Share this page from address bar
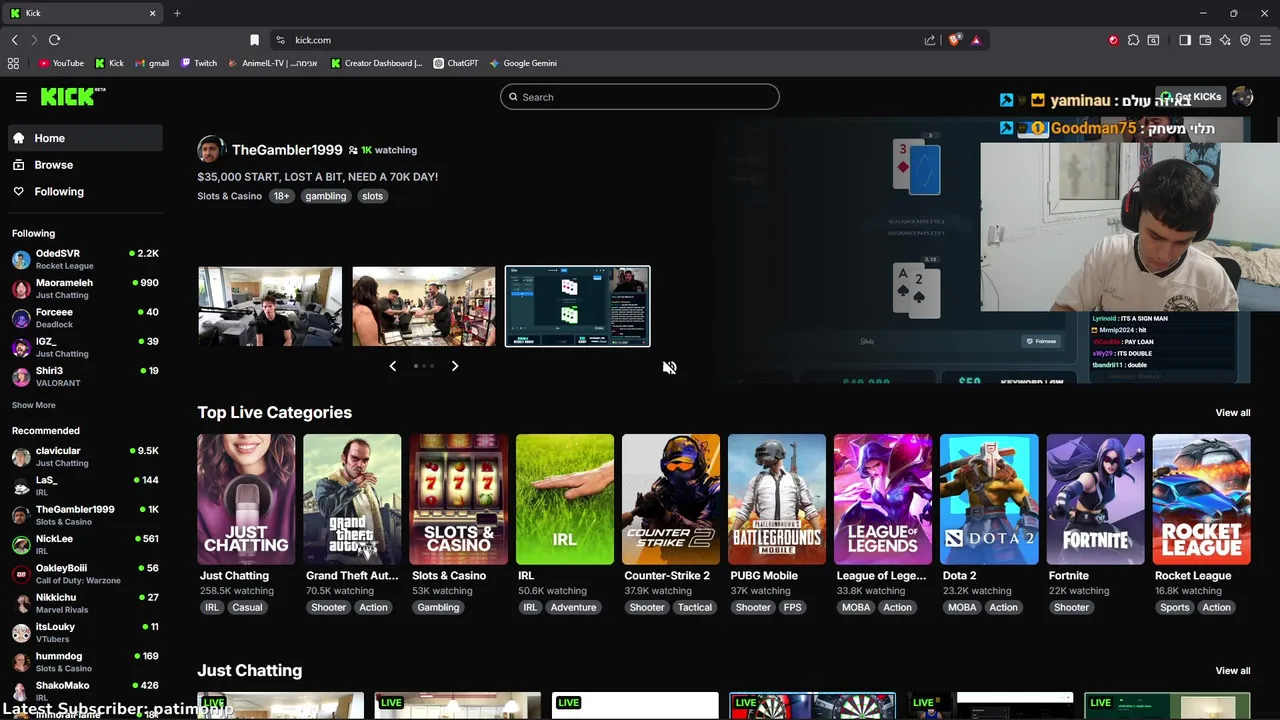Screen dimensions: 1280x720 click(x=930, y=40)
